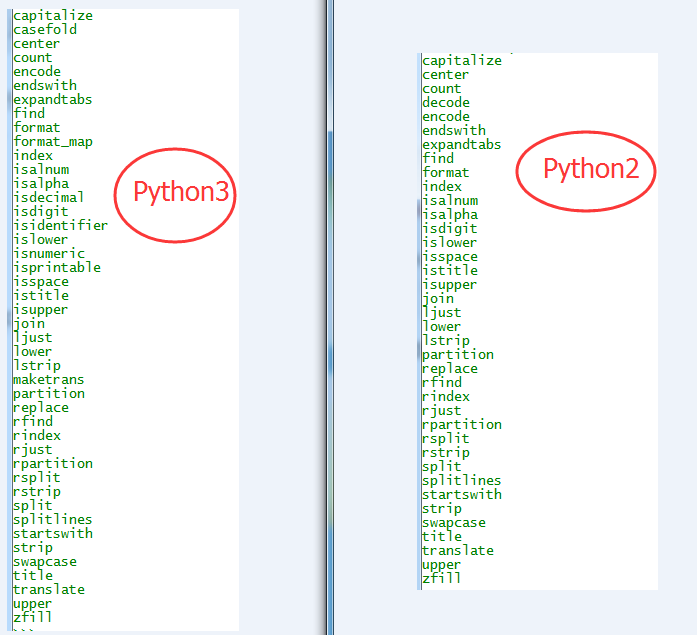Select format in the Python2 list
The image size is (697, 635).
pyautogui.click(x=445, y=172)
